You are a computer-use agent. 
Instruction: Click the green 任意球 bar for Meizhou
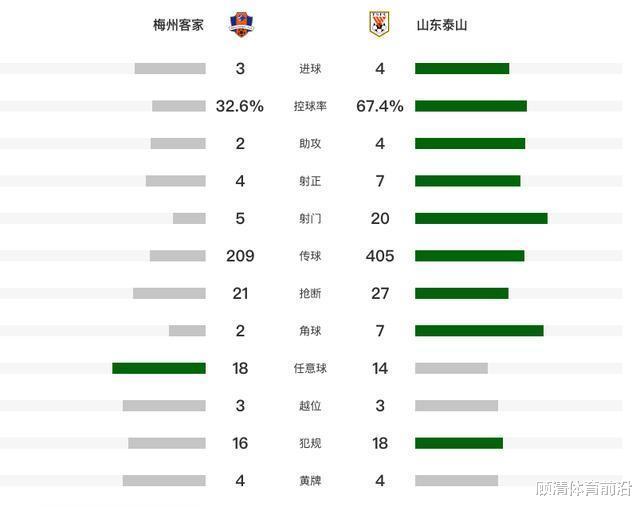click(159, 368)
